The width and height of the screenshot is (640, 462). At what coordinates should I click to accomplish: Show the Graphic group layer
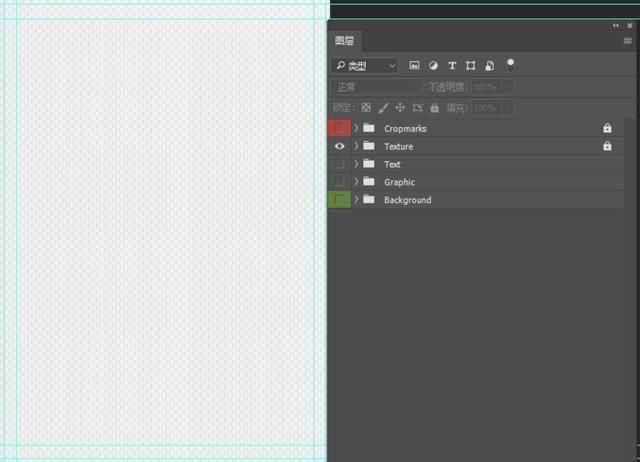point(339,182)
